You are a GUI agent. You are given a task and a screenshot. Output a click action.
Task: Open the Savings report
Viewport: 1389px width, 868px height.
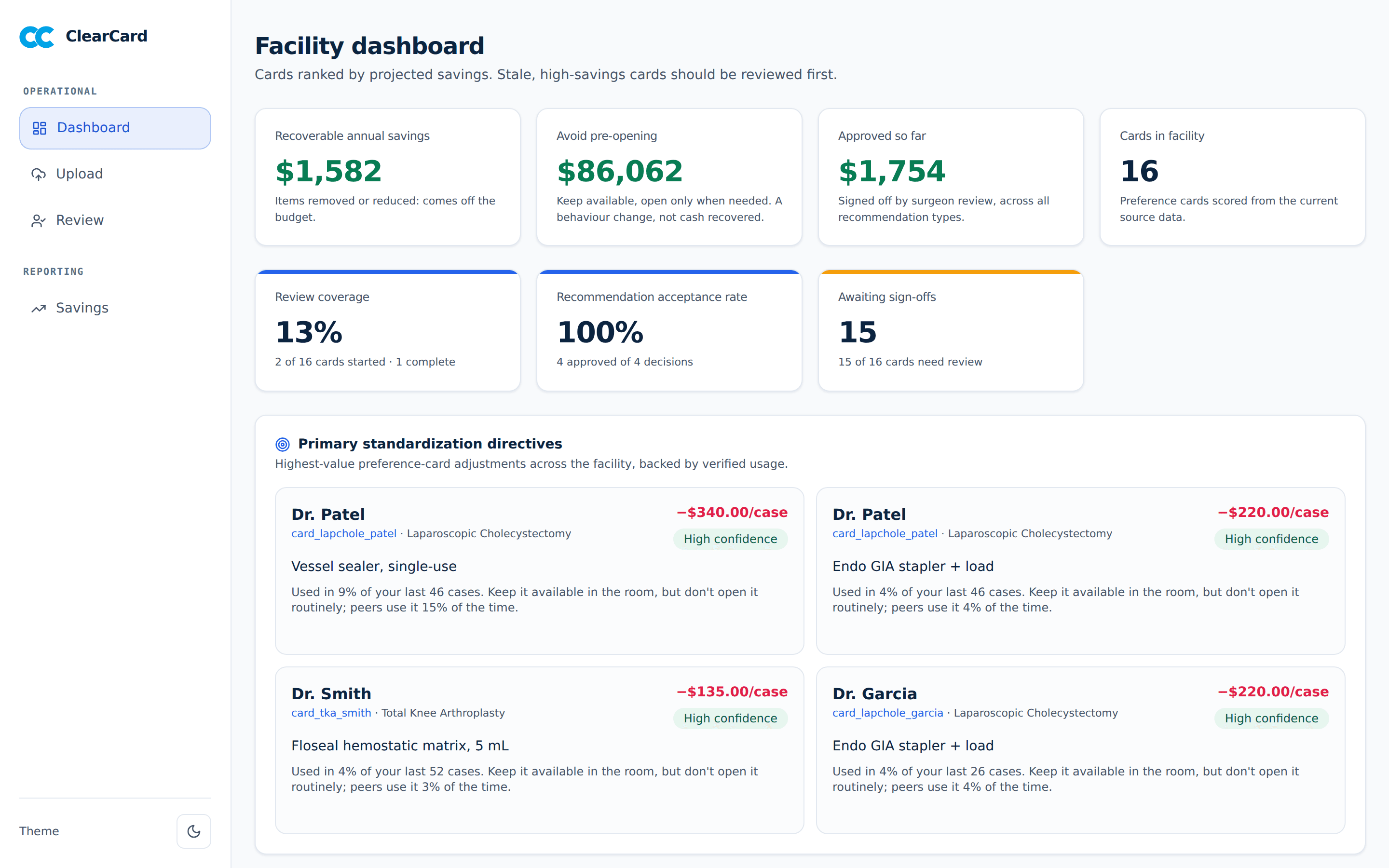click(x=115, y=308)
